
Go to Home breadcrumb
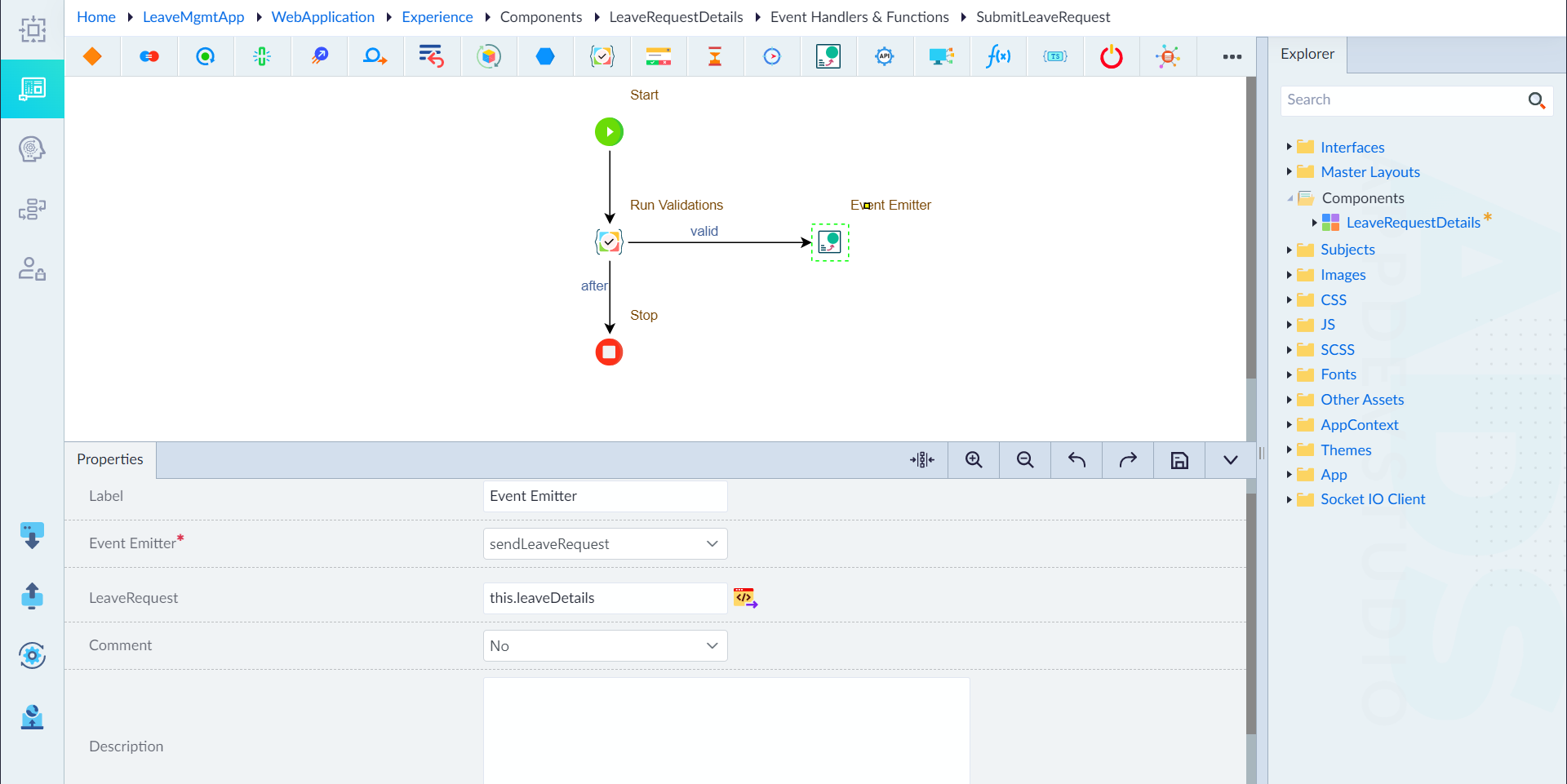(x=96, y=17)
